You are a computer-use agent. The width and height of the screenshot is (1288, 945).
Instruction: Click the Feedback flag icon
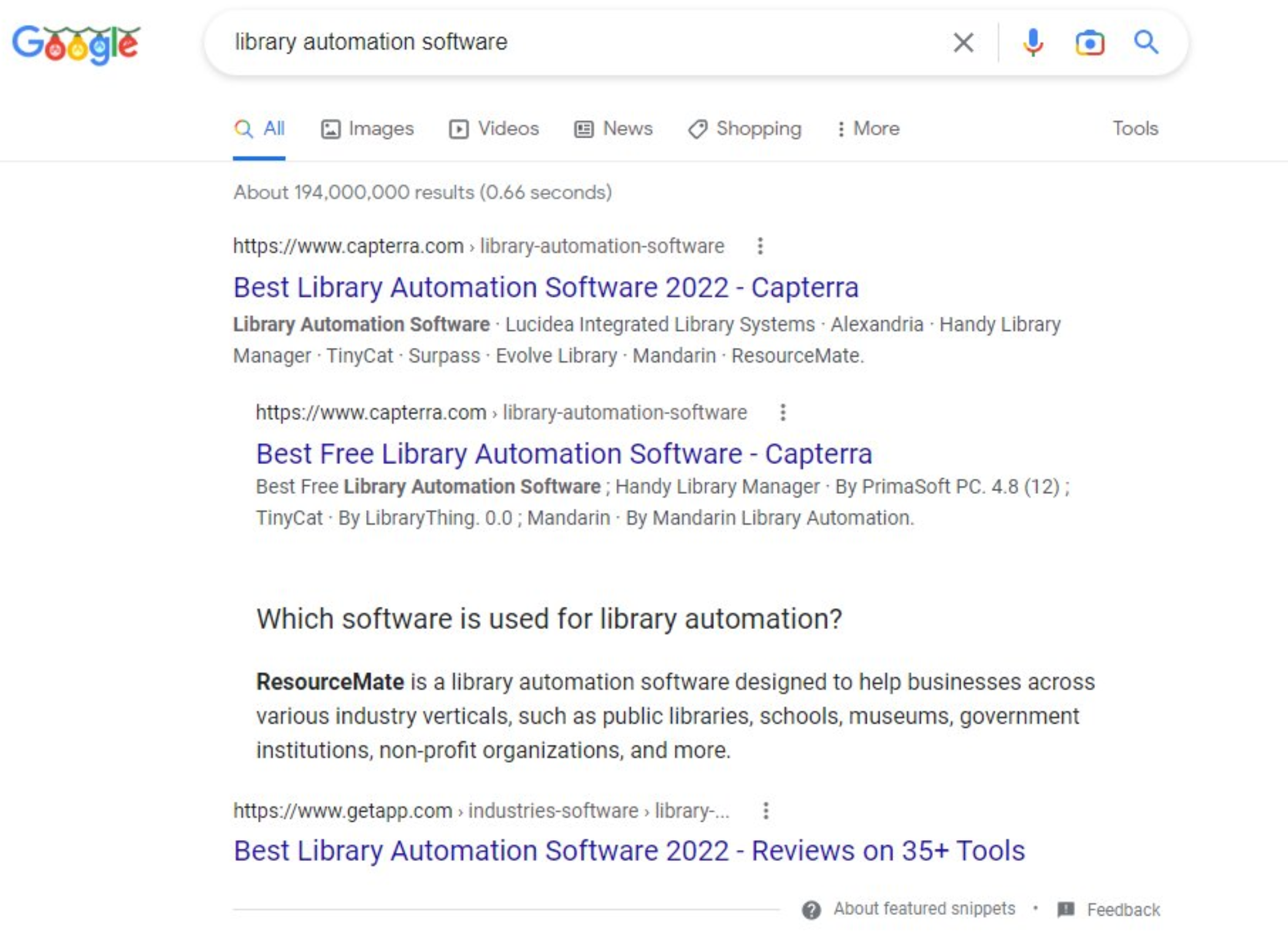pyautogui.click(x=1066, y=909)
